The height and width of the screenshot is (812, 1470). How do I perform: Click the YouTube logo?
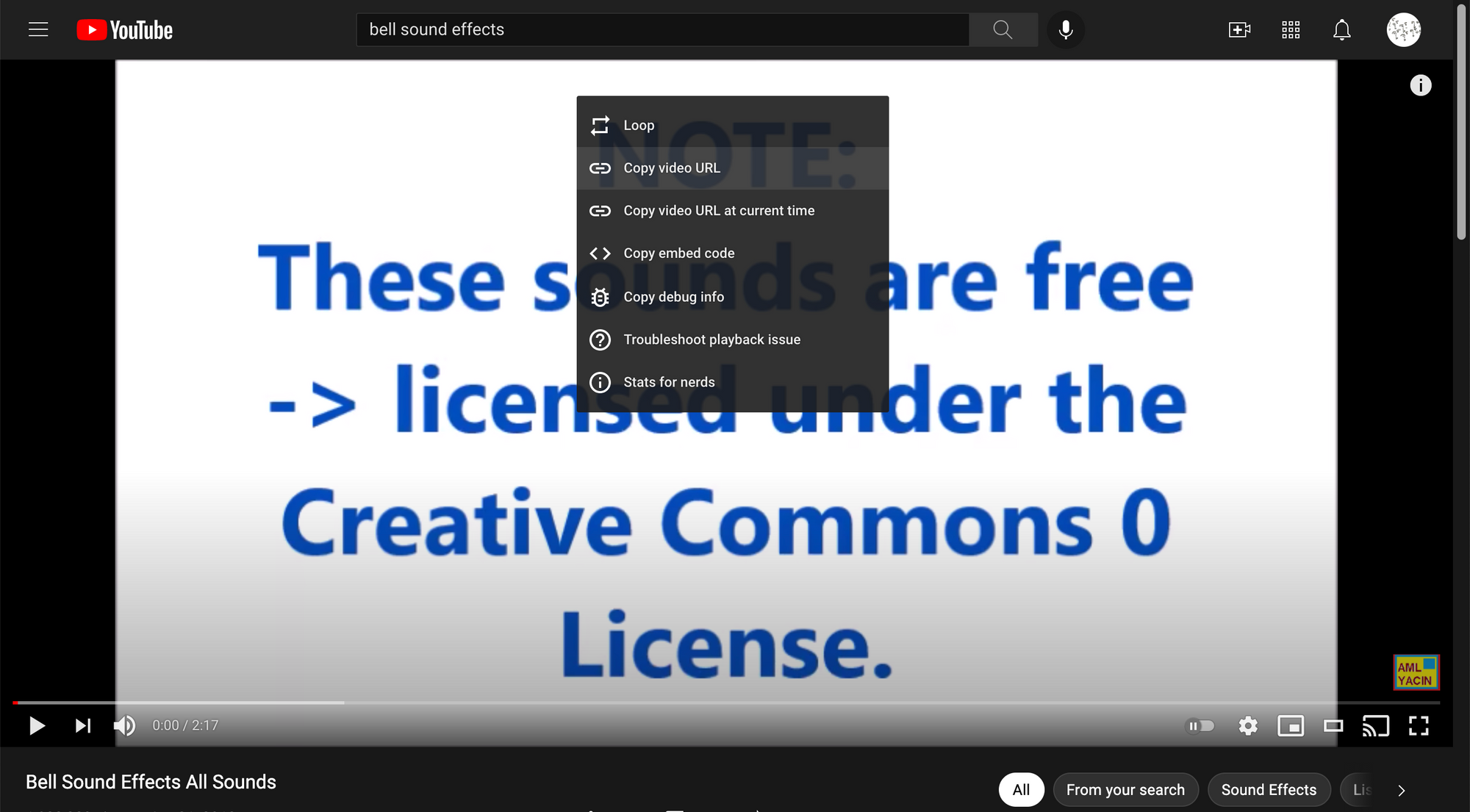pos(125,29)
